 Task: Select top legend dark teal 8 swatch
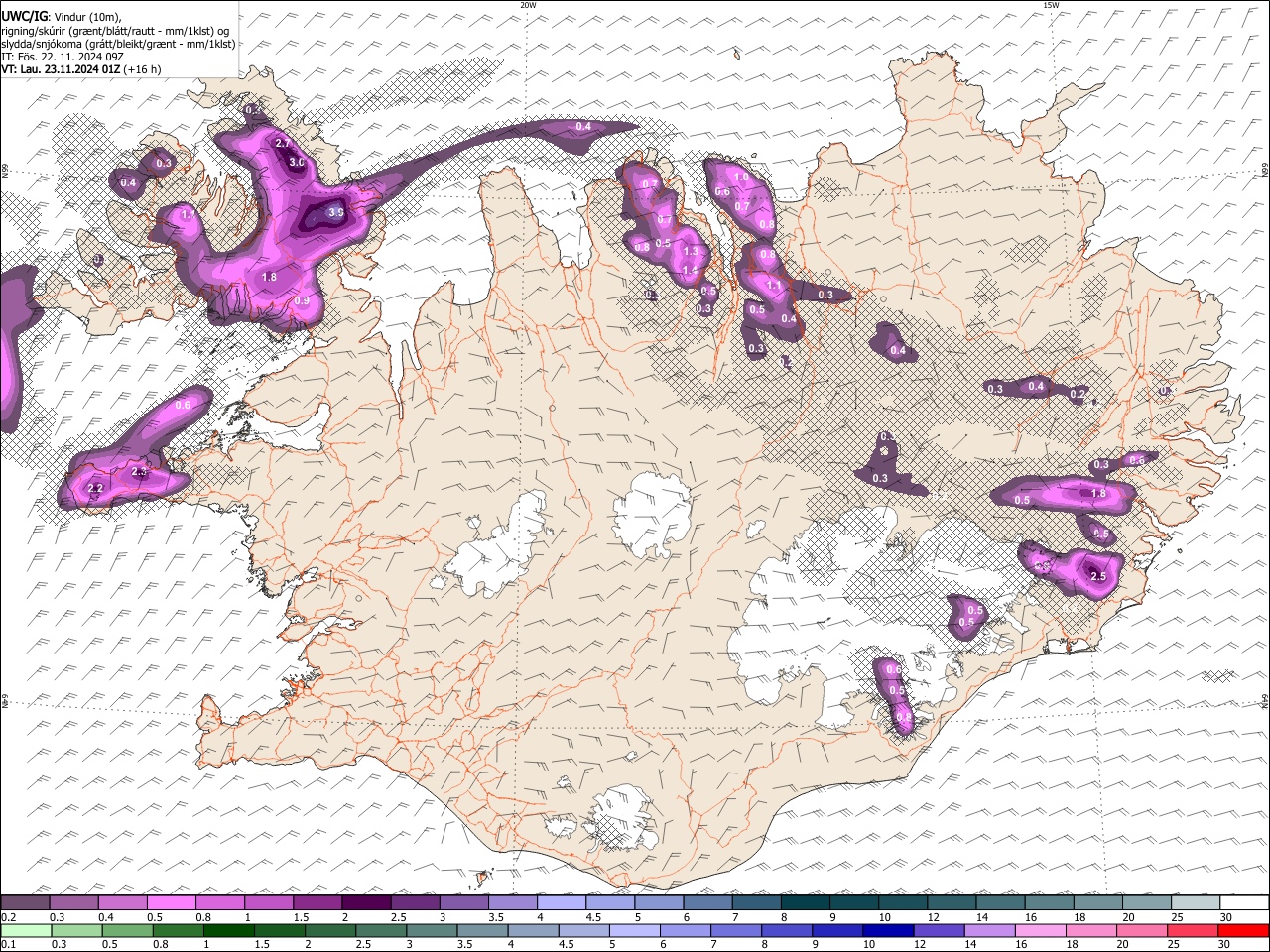pyautogui.click(x=806, y=903)
